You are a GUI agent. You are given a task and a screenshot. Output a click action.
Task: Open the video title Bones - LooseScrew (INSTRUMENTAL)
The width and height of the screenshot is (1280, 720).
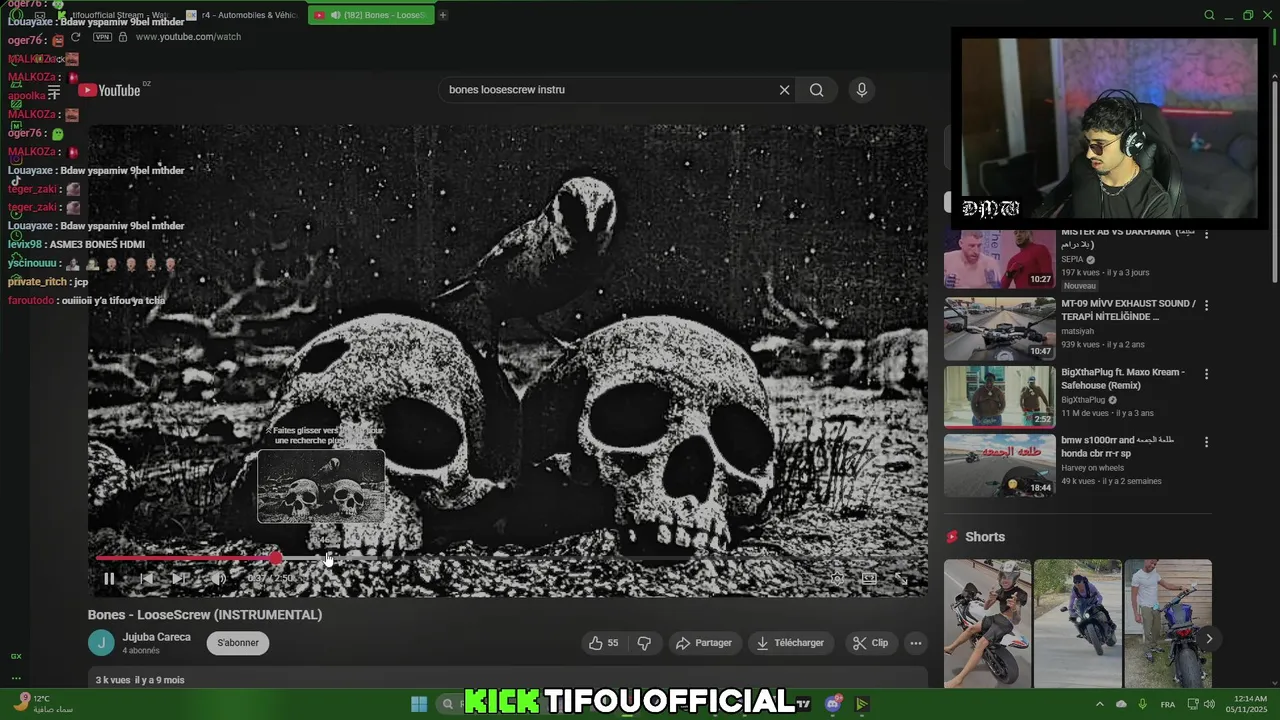205,615
